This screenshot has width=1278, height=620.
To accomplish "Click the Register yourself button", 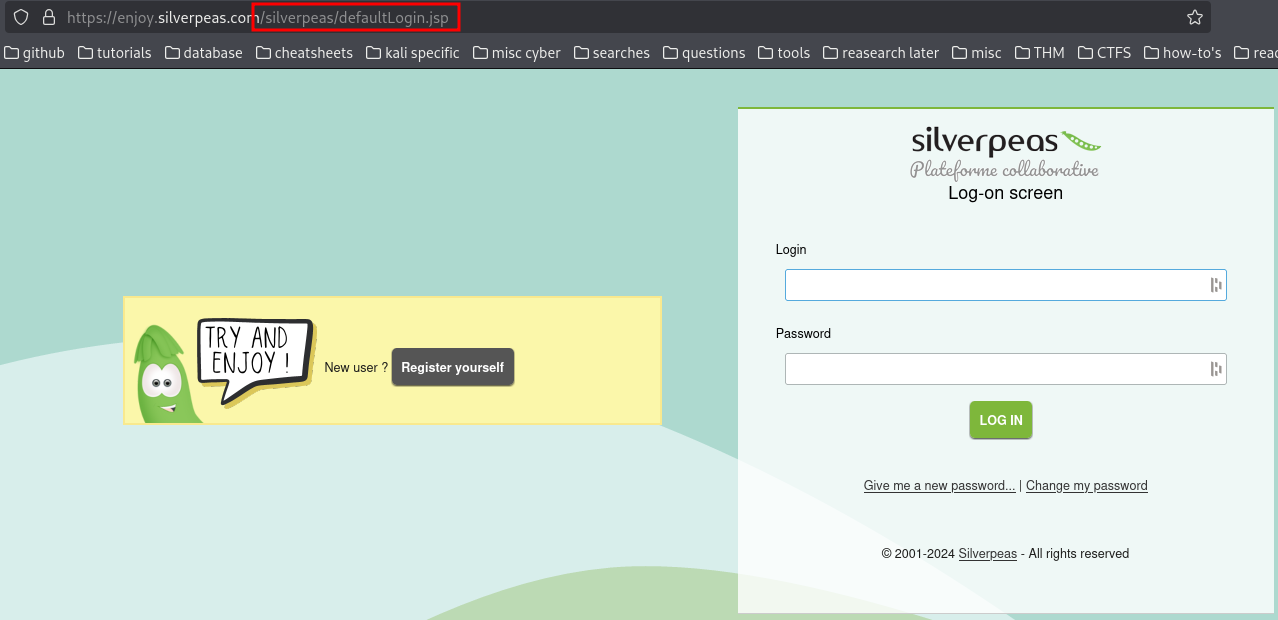I will [453, 367].
